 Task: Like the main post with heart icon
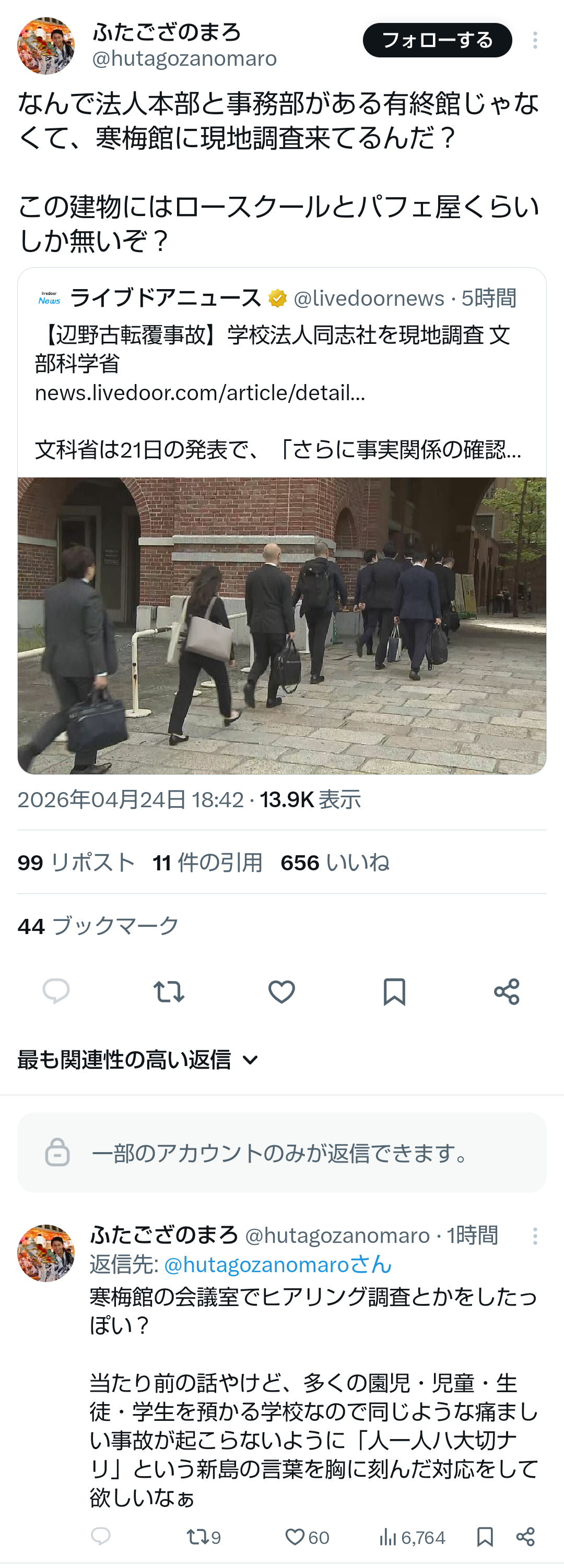coord(281,991)
